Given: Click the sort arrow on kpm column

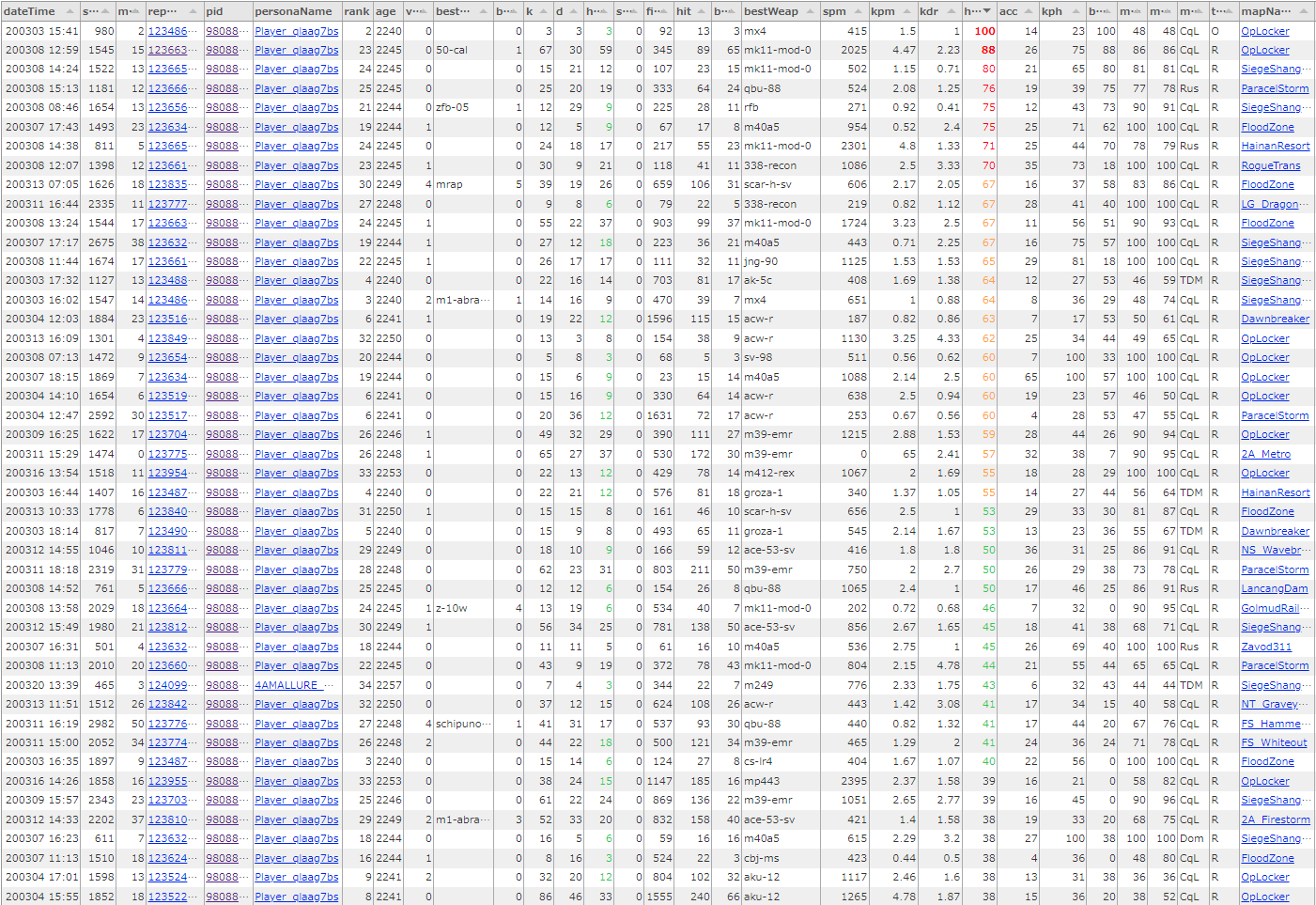Looking at the screenshot, I should point(908,11).
